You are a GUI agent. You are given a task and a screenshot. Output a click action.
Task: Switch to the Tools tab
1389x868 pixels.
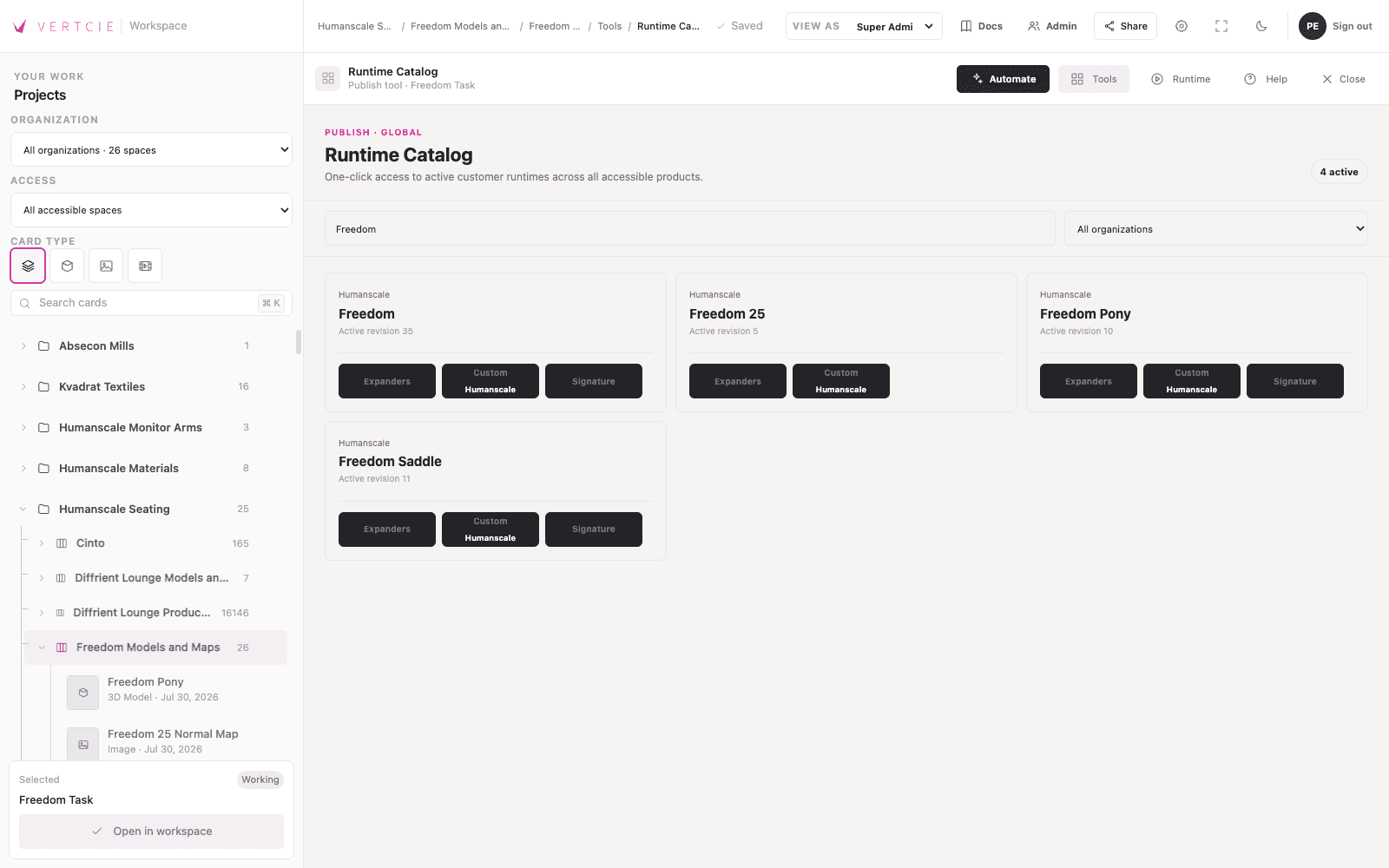click(x=1094, y=79)
